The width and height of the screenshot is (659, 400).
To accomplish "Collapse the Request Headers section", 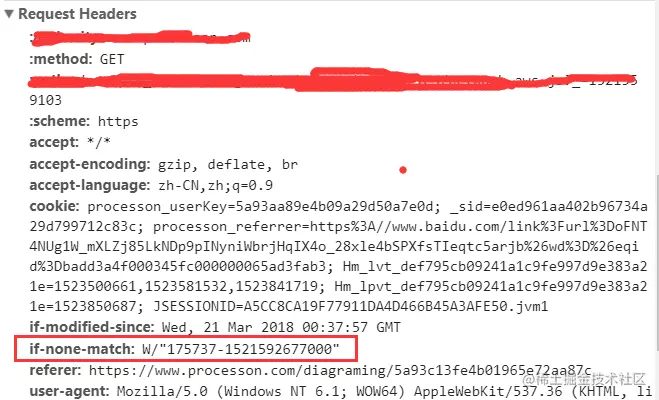I will [9, 14].
